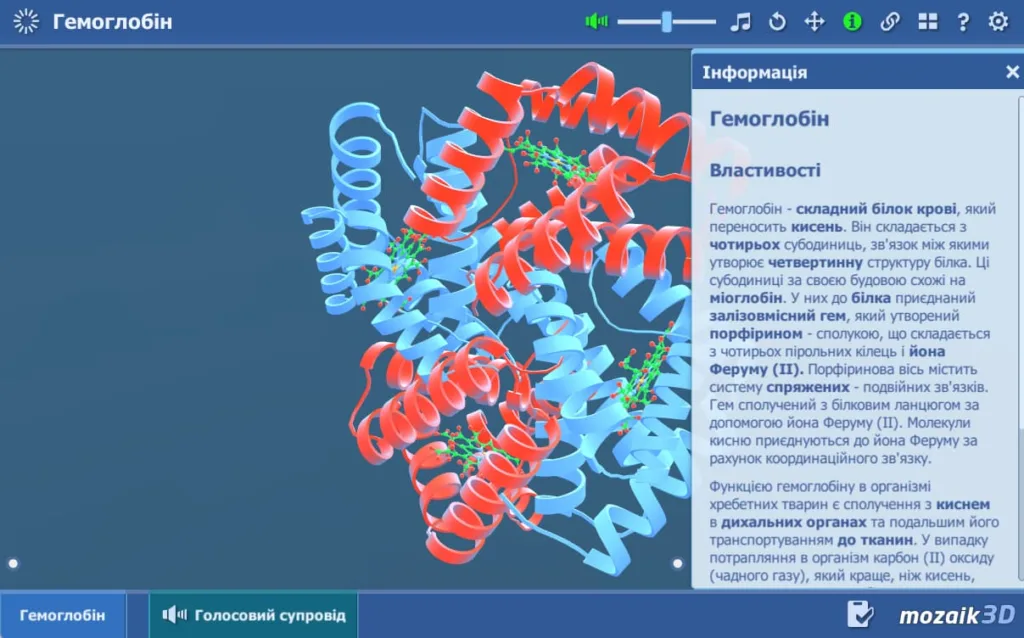Open help via the question mark icon
Viewport: 1024px width, 638px height.
[963, 21]
